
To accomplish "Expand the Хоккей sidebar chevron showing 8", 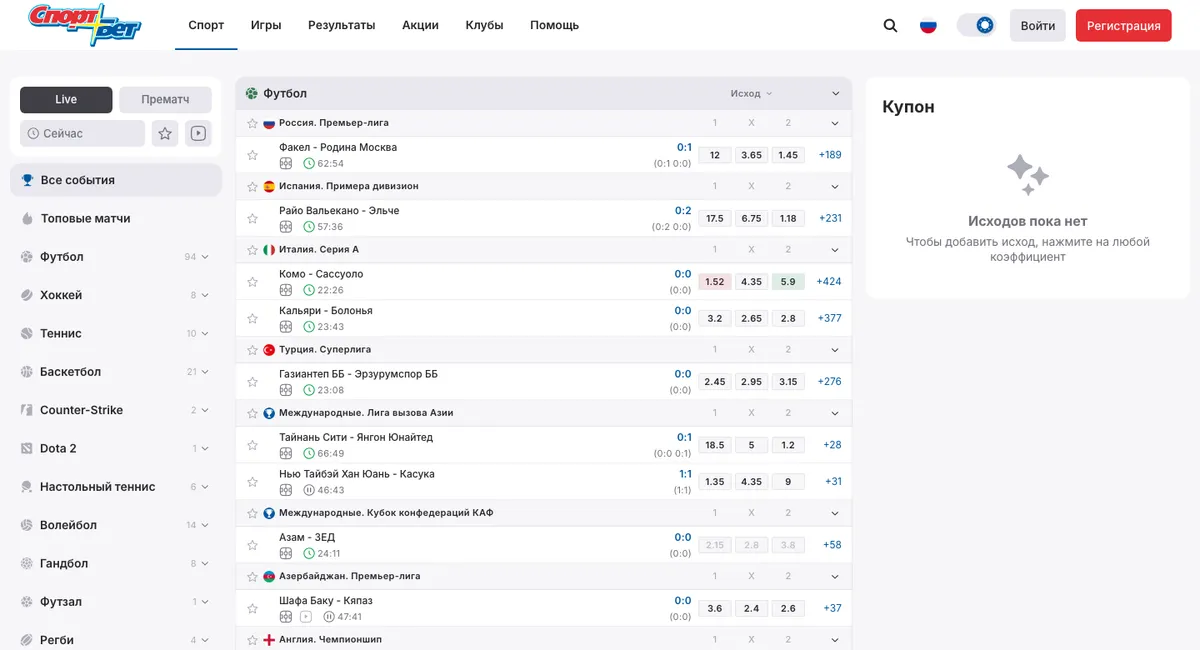I will (x=205, y=295).
